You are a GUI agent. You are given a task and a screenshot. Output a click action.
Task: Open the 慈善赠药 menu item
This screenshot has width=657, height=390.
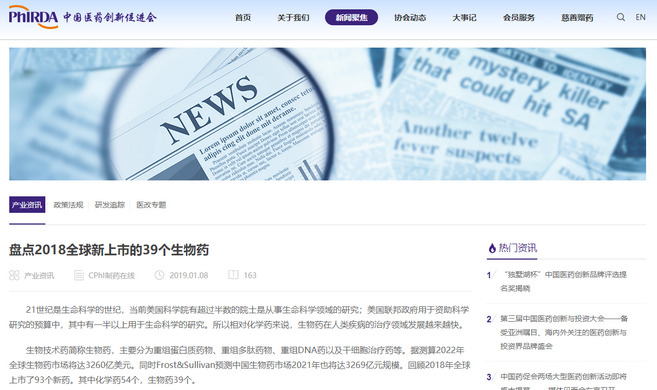(577, 18)
